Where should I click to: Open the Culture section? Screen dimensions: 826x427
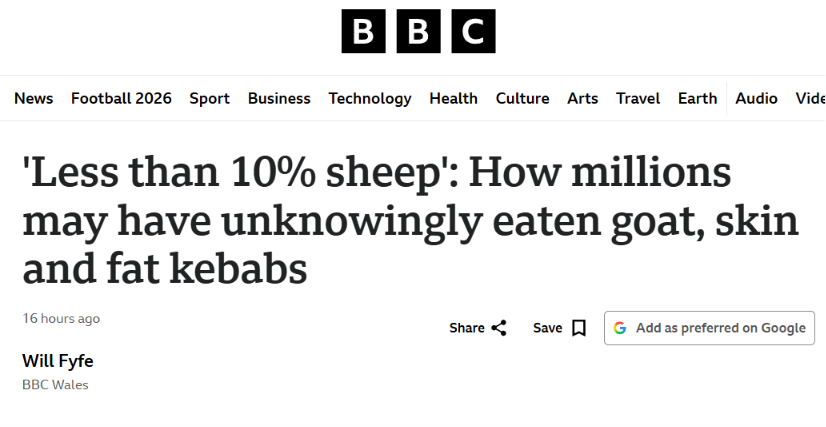coord(523,98)
